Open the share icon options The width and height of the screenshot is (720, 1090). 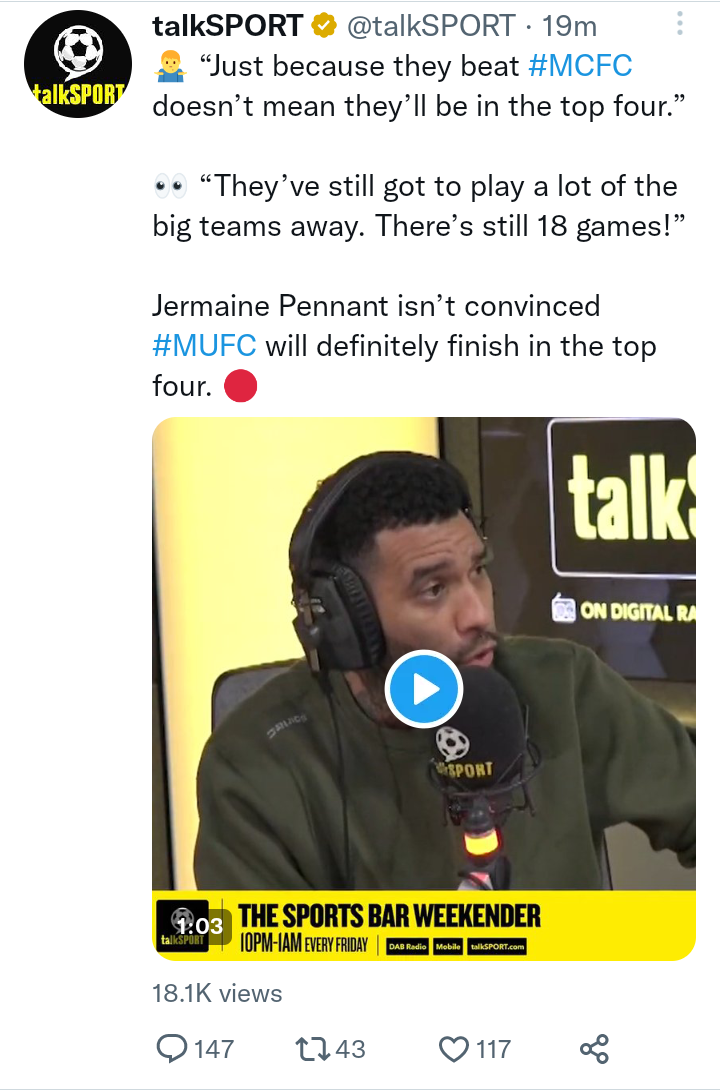coord(594,1048)
